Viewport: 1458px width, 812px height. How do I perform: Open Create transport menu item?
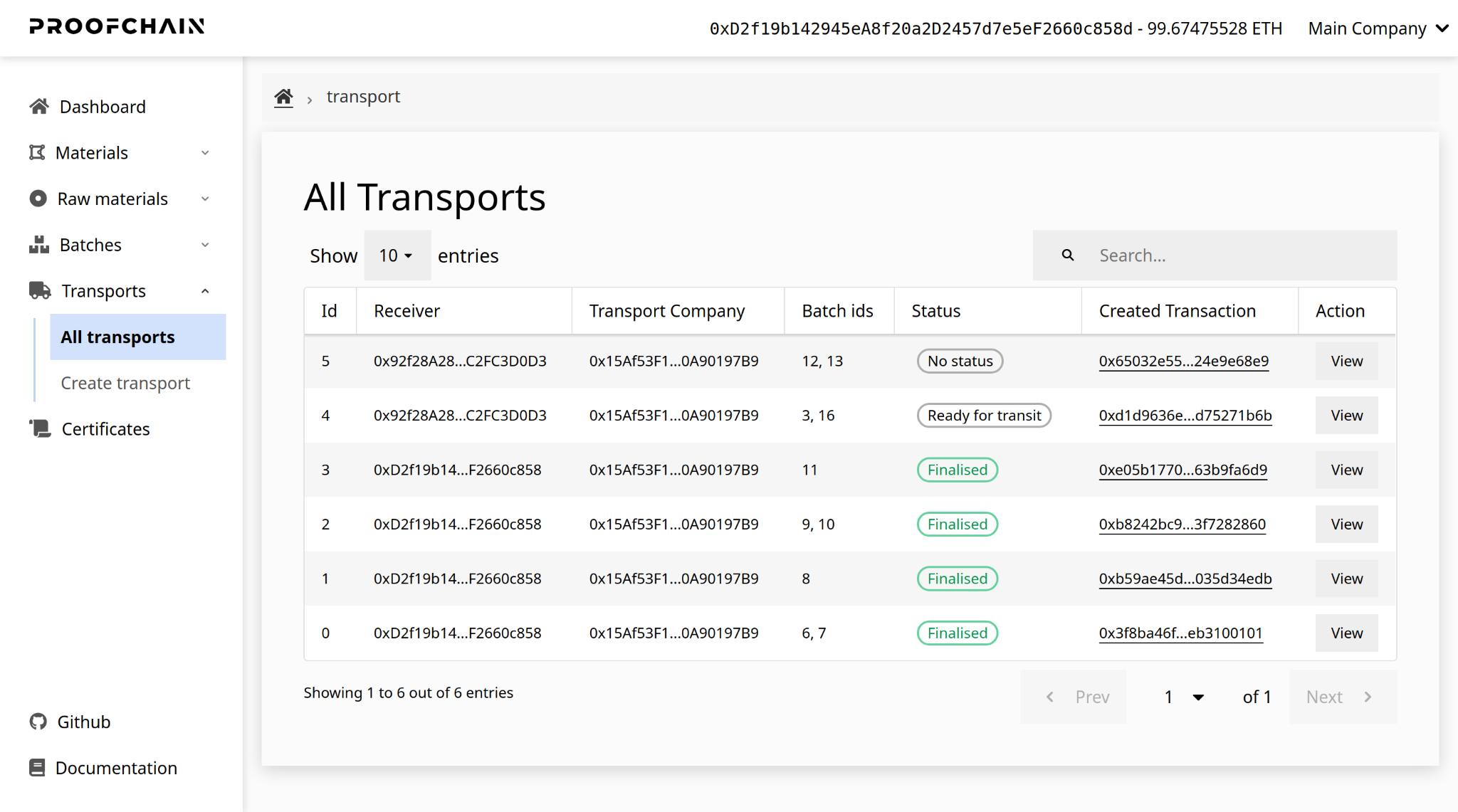click(125, 383)
